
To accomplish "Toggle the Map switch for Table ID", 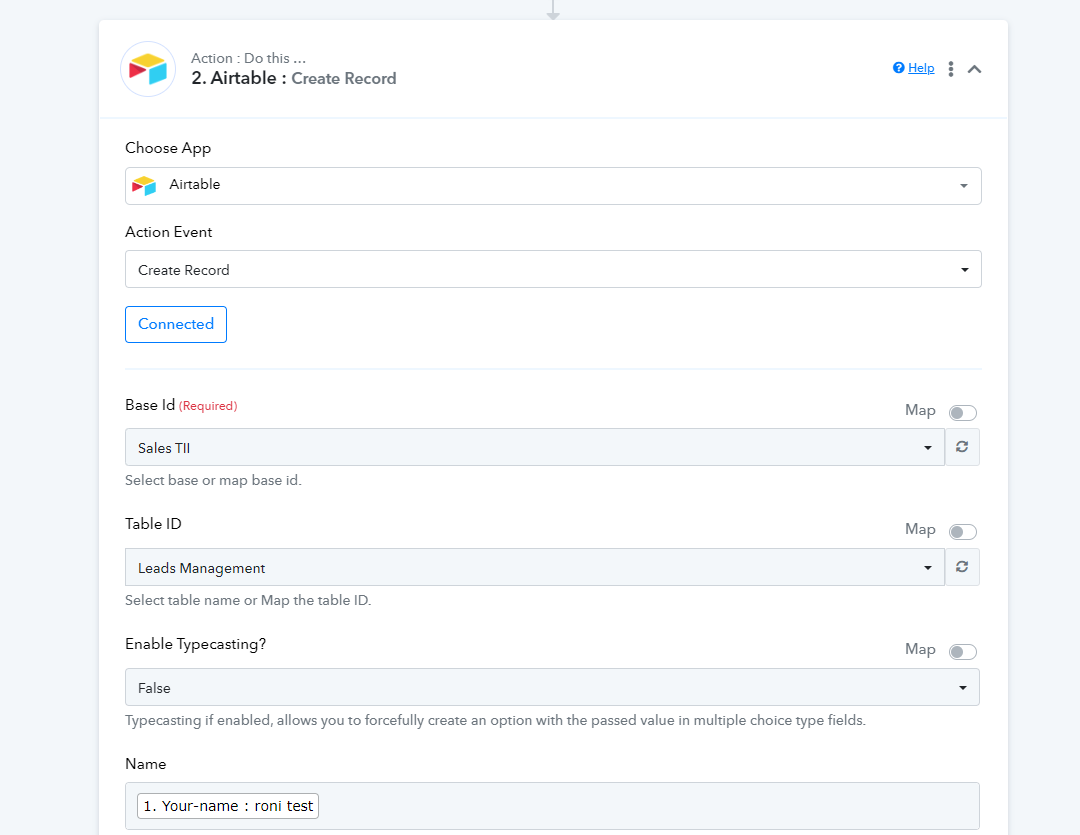I will click(962, 532).
